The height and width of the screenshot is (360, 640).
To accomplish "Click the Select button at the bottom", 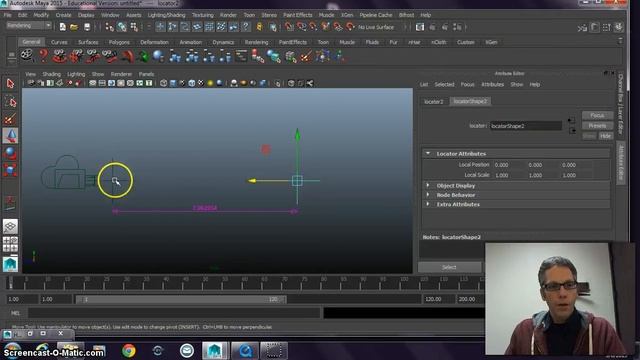I will 449,267.
